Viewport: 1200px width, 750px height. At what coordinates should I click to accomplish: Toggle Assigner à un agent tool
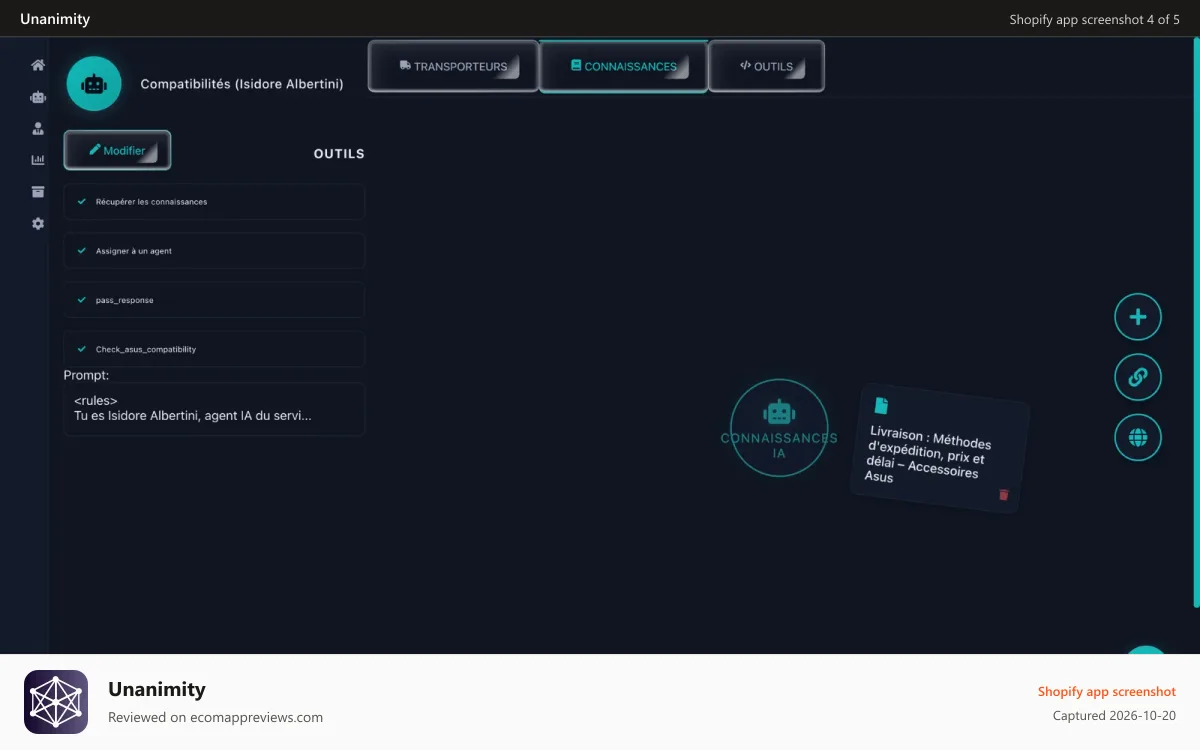click(214, 251)
